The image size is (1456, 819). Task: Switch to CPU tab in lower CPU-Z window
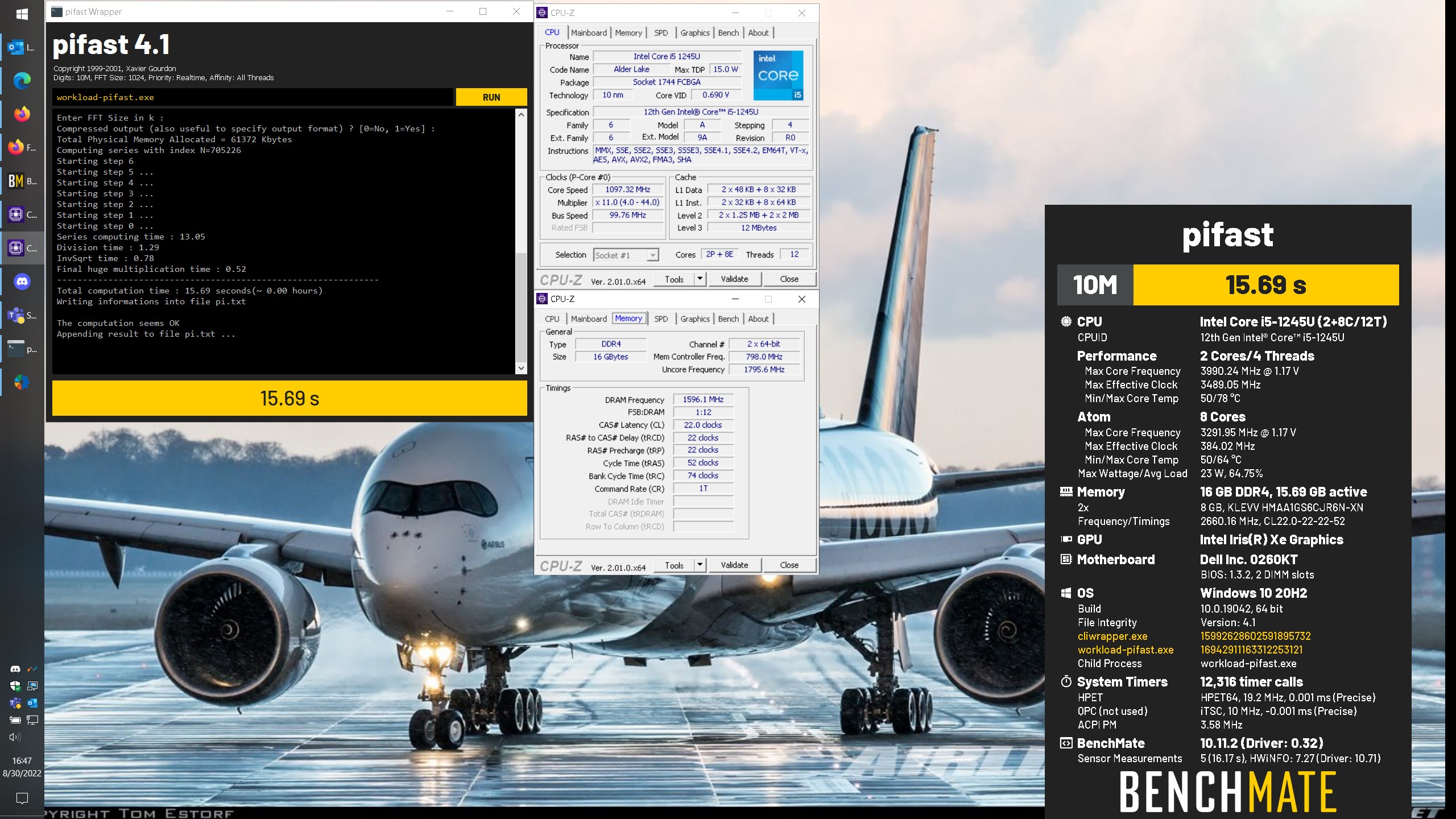click(x=552, y=319)
